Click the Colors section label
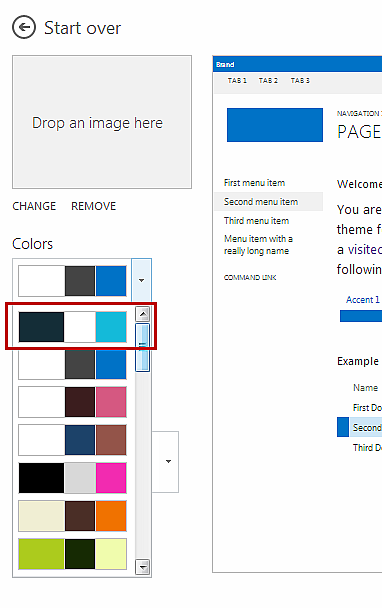Viewport: 382px width, 608px height. (x=33, y=244)
